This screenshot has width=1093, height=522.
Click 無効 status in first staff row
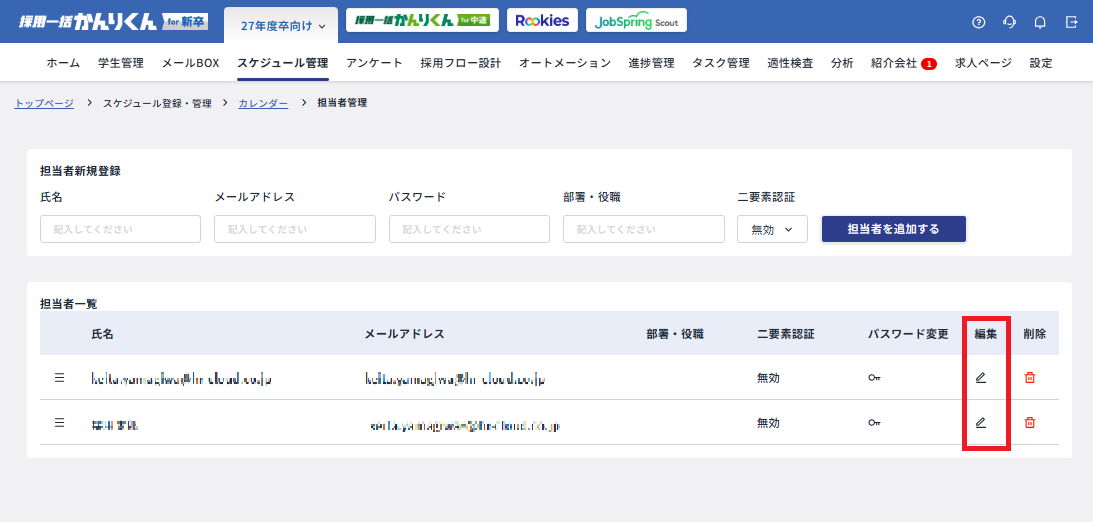click(x=768, y=378)
